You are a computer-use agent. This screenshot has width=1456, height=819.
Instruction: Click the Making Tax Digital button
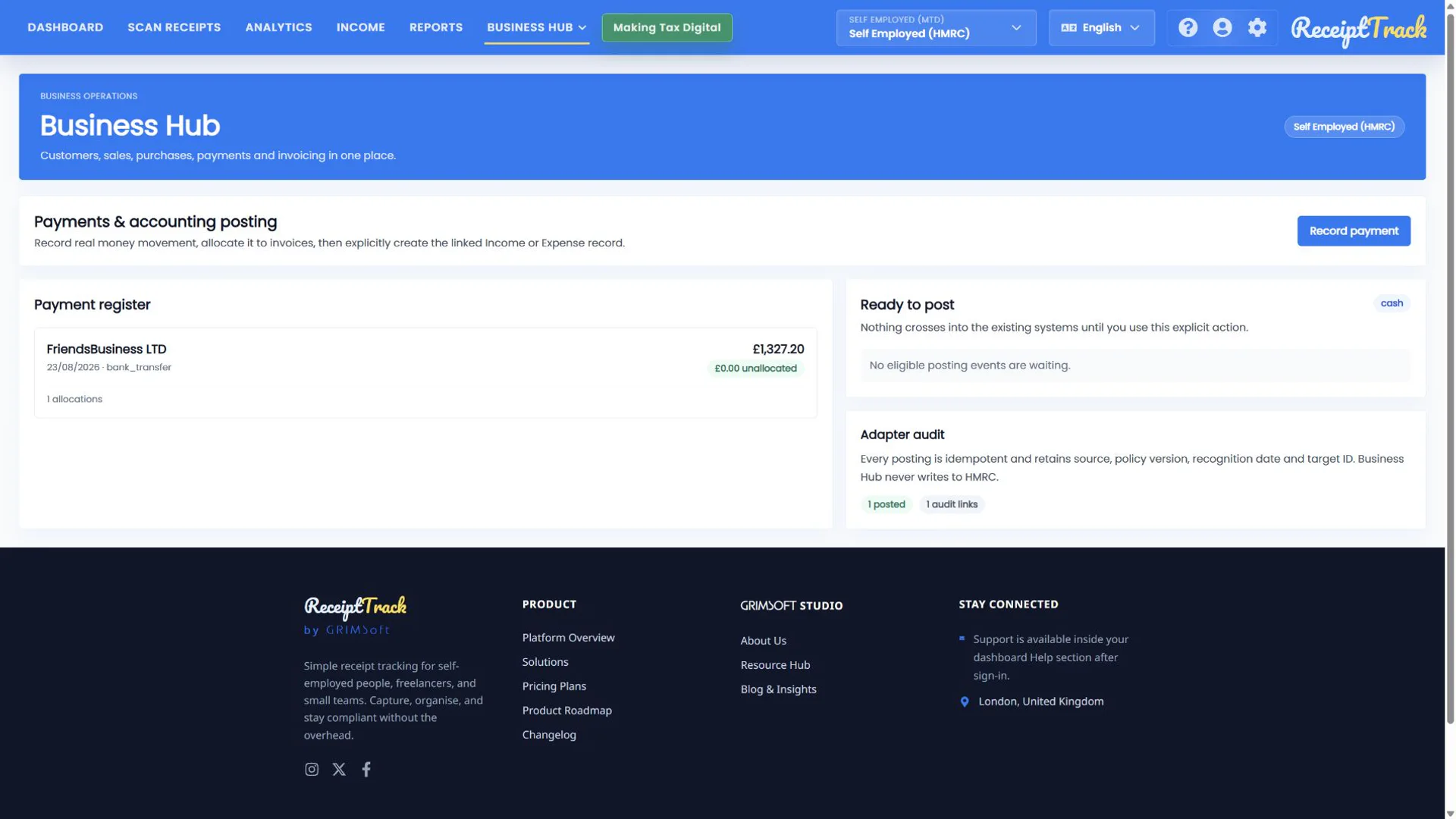pos(667,27)
